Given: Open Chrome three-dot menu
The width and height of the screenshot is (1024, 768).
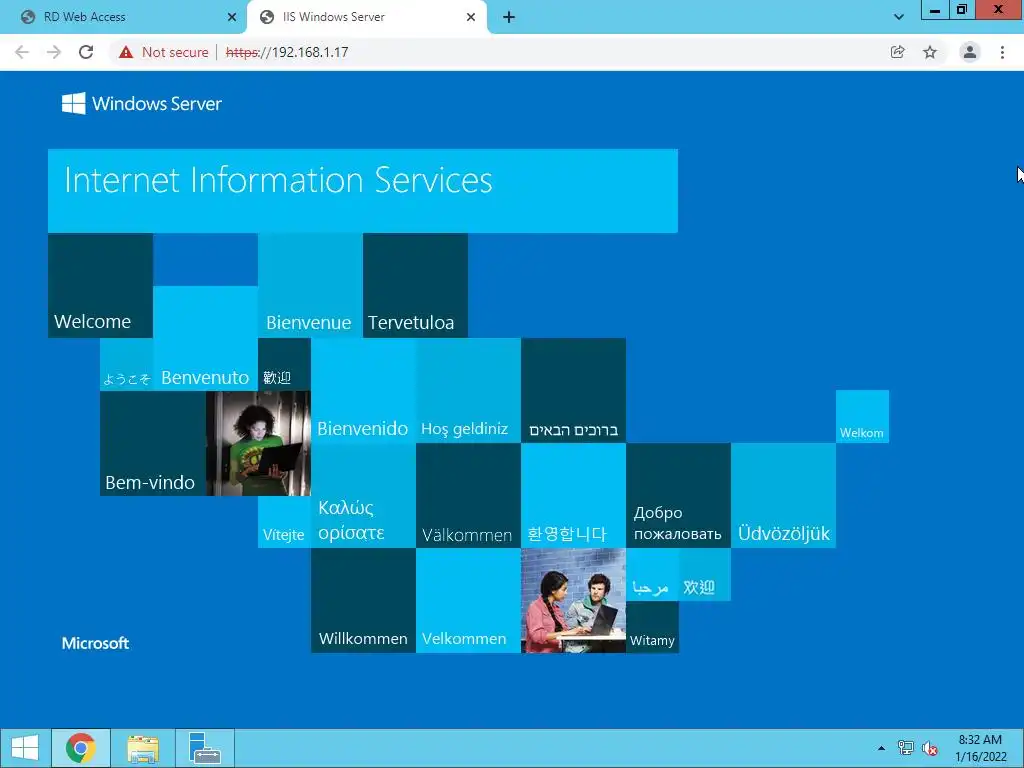Looking at the screenshot, I should (1002, 52).
